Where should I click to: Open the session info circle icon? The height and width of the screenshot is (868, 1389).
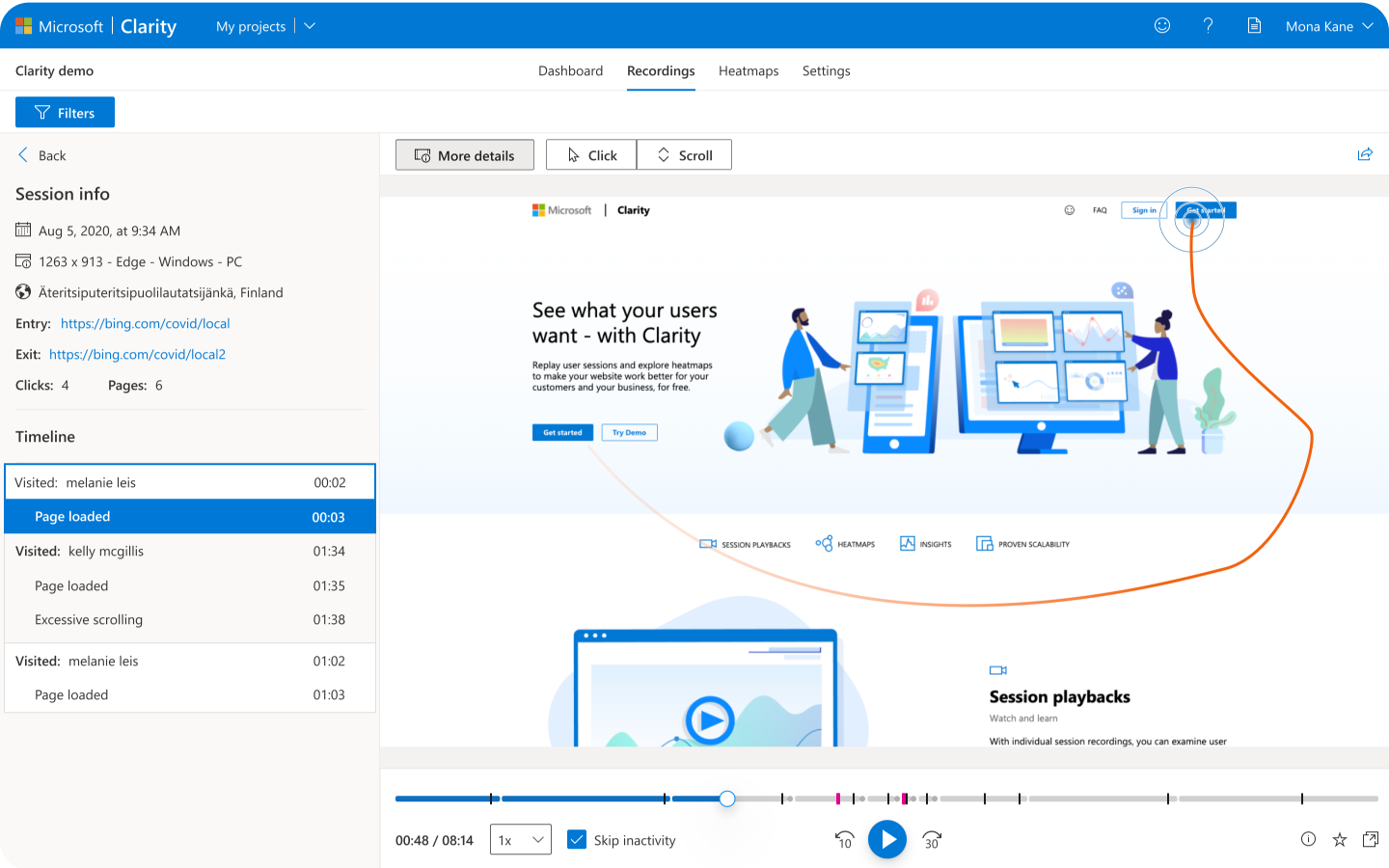pos(1308,839)
